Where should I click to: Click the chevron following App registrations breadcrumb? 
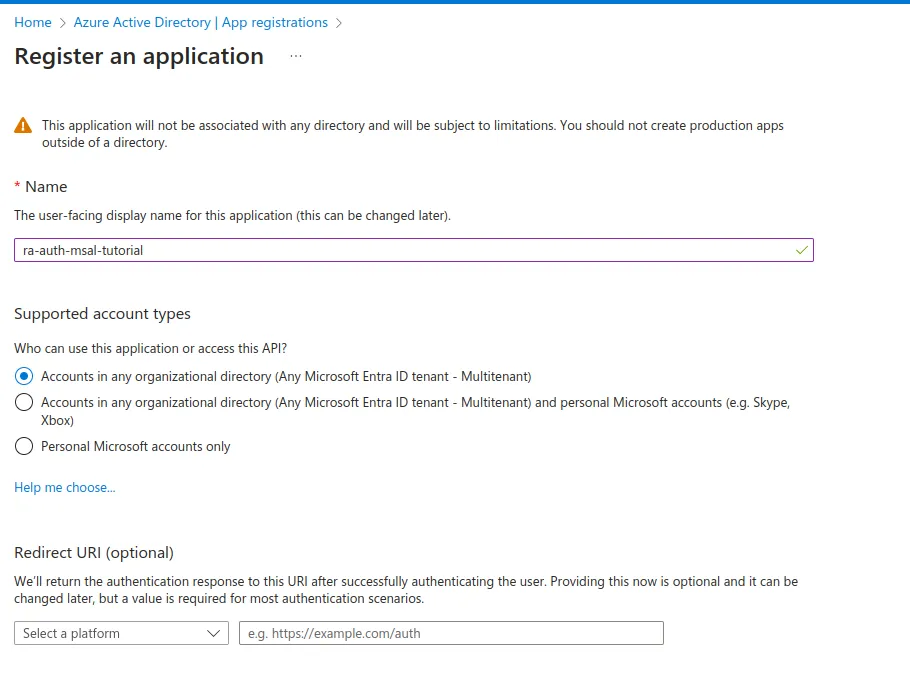[x=339, y=22]
